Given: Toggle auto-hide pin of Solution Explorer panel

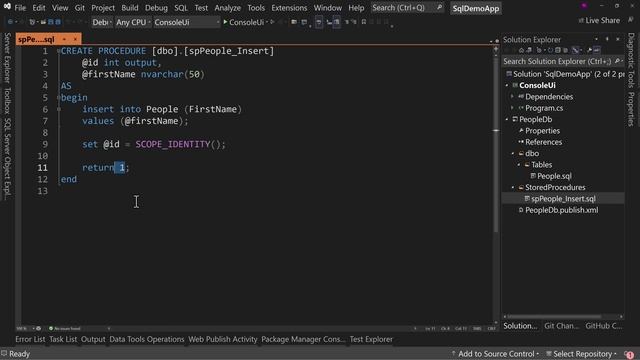Looking at the screenshot, I should click(x=607, y=39).
